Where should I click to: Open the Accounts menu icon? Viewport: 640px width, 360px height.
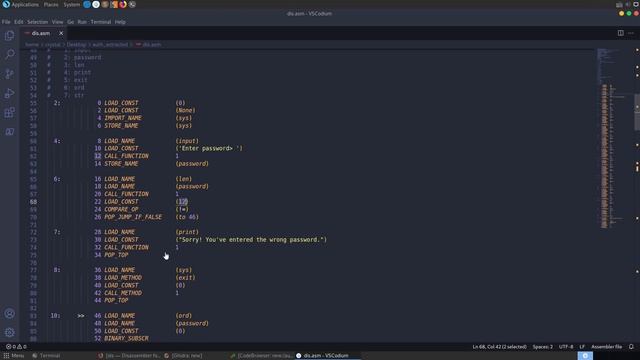tap(9, 313)
